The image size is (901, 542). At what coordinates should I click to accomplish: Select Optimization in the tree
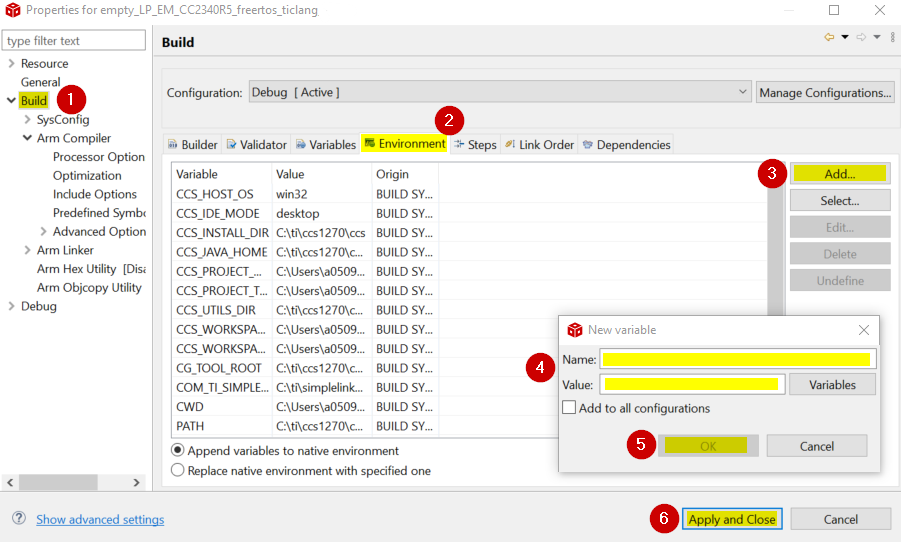tap(87, 175)
